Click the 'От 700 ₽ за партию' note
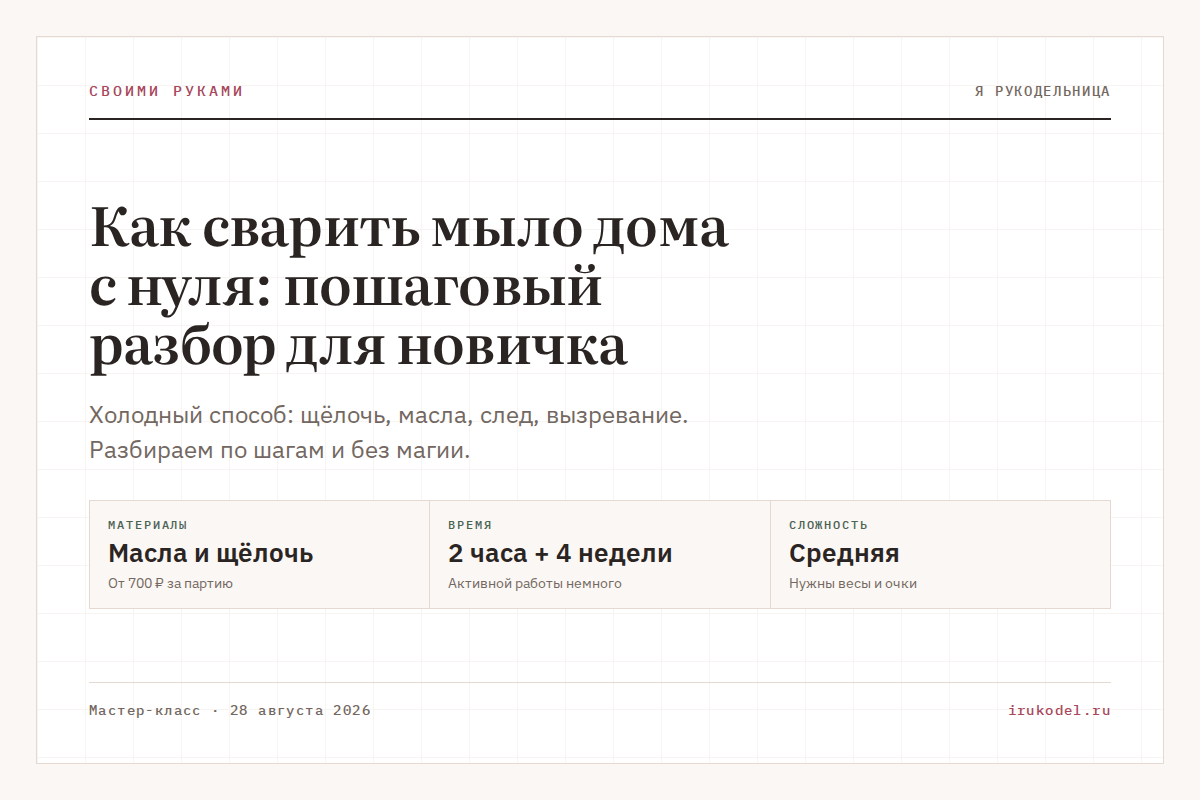1200x800 pixels. click(x=170, y=583)
